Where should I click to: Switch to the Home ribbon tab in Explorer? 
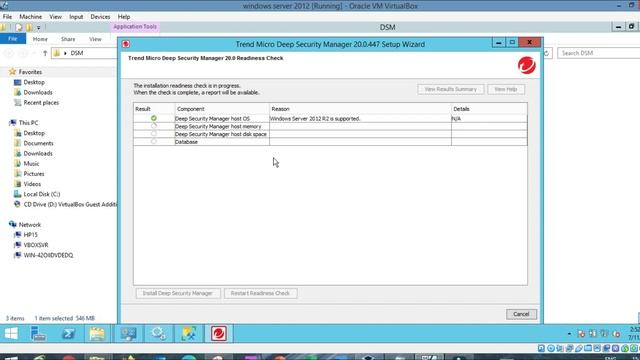[40, 39]
